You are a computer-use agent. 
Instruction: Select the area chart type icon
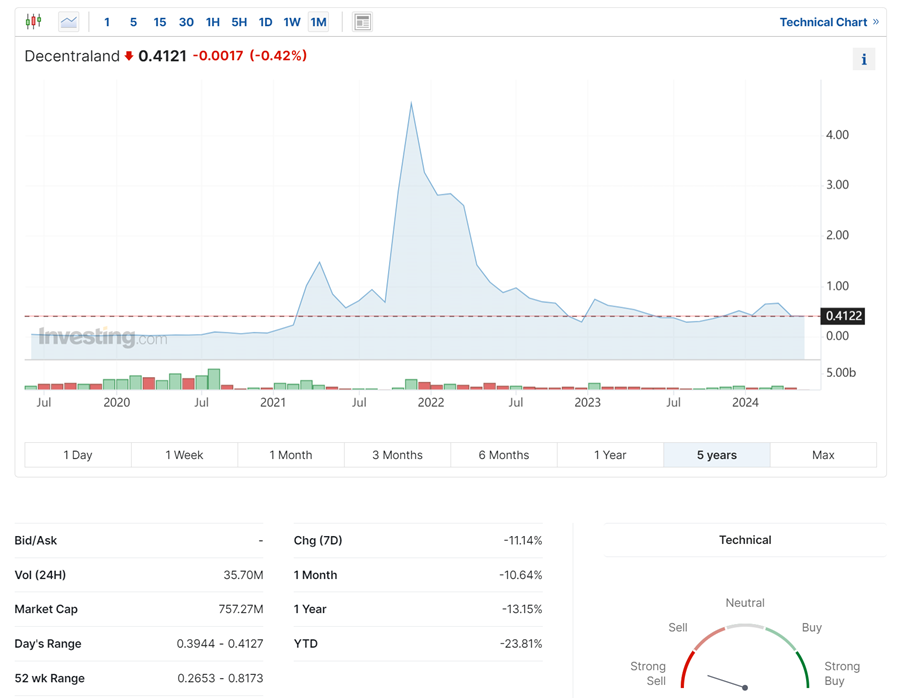69,21
